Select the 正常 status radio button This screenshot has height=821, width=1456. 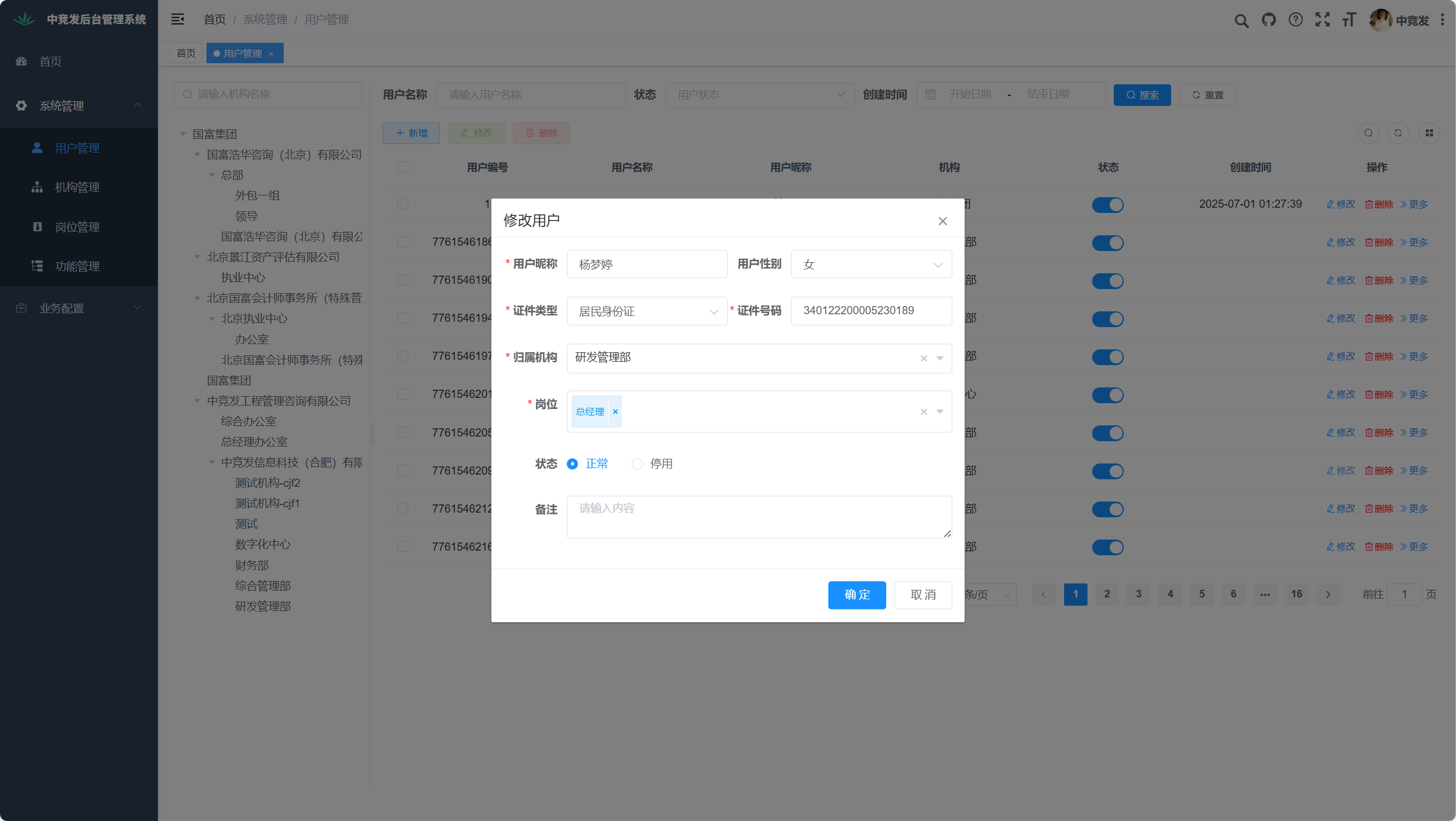[x=573, y=463]
